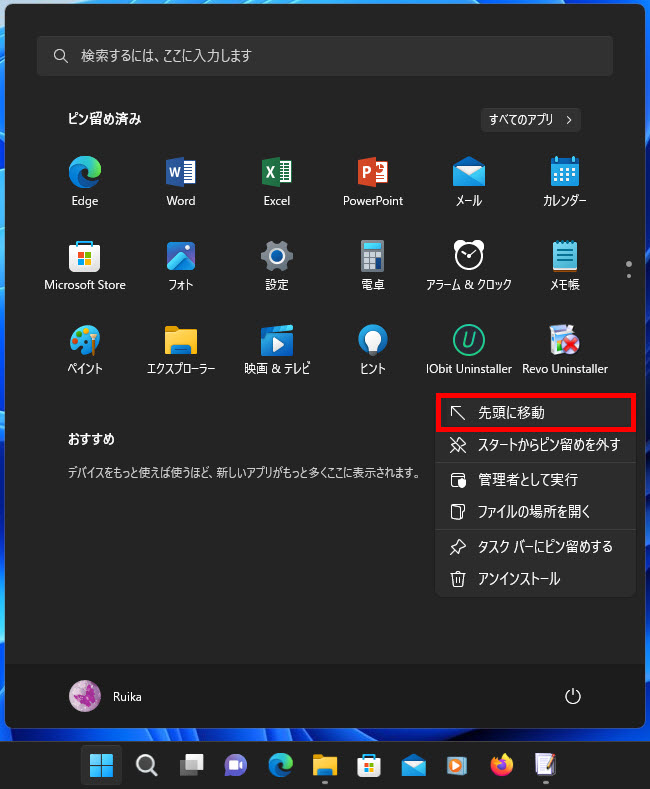Screen dimensions: 650x789
Task: Click the power button
Action: tap(573, 696)
